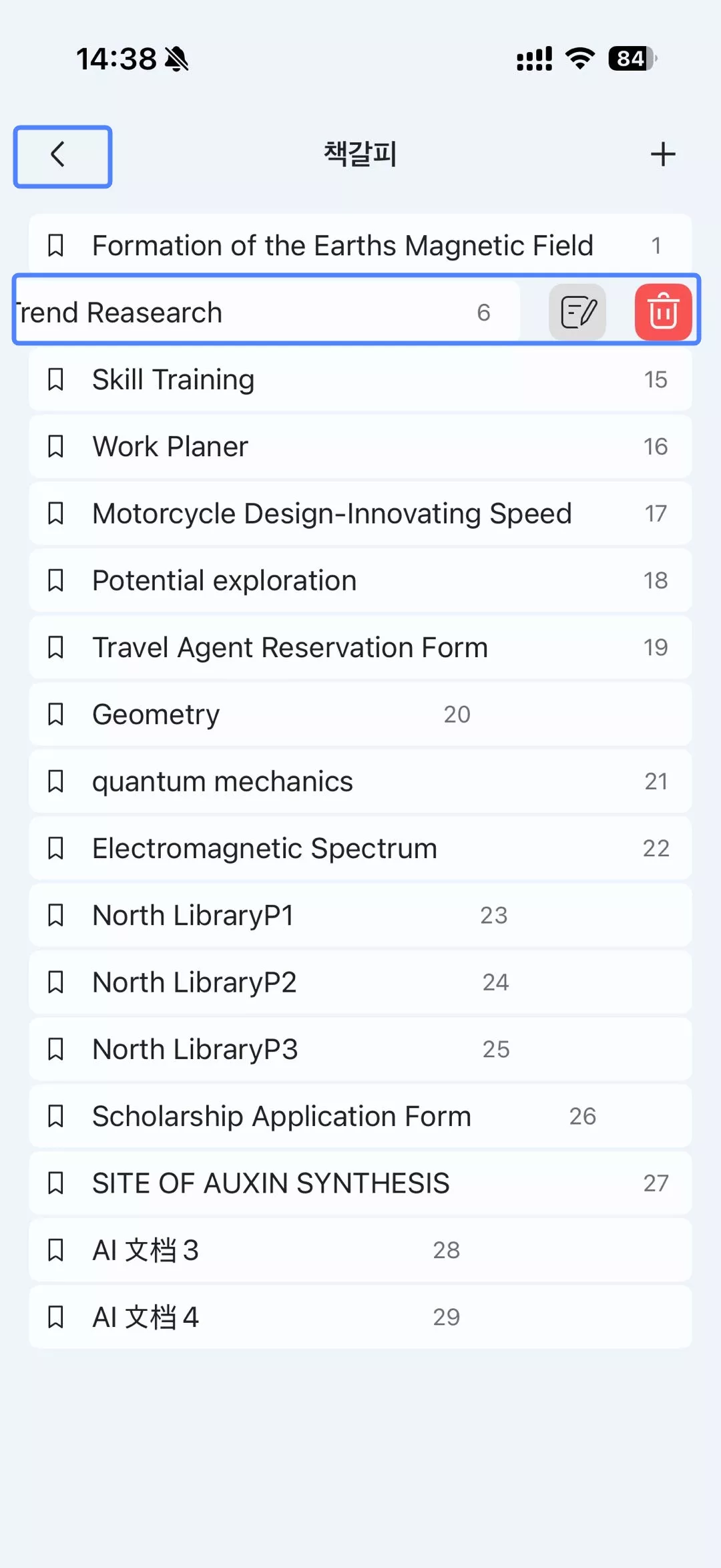The image size is (721, 1568).
Task: Select Electromagnetic Spectrum bookmark entry
Action: click(264, 848)
